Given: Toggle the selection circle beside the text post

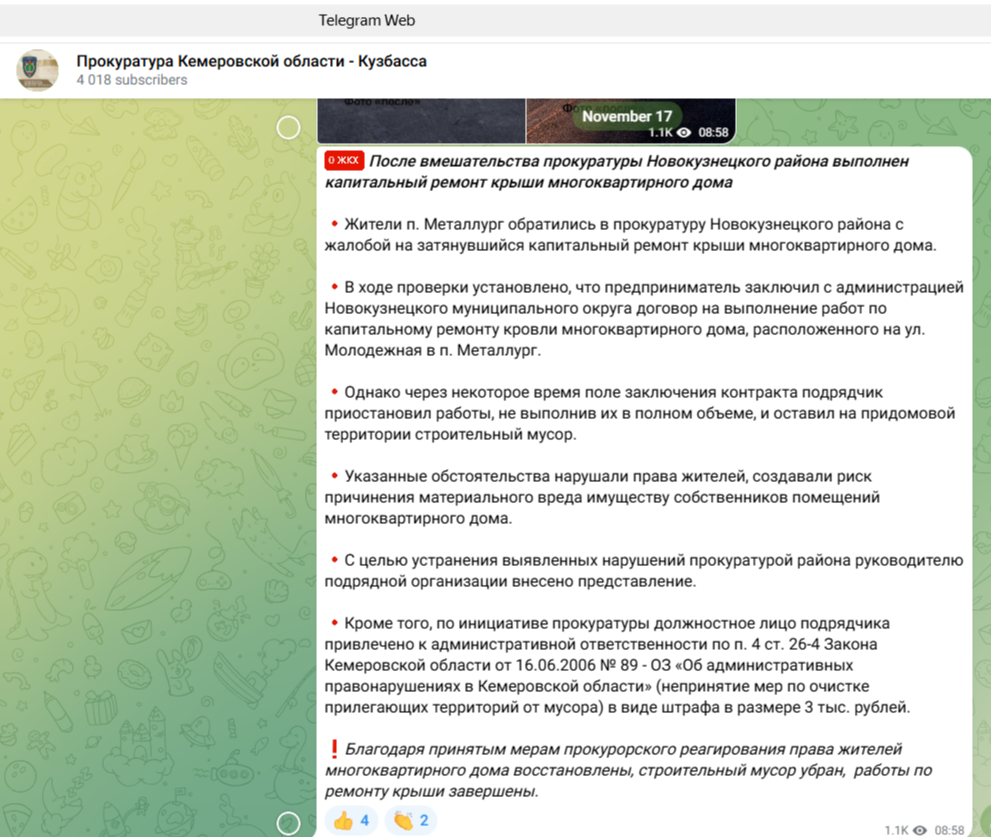Looking at the screenshot, I should tap(288, 824).
